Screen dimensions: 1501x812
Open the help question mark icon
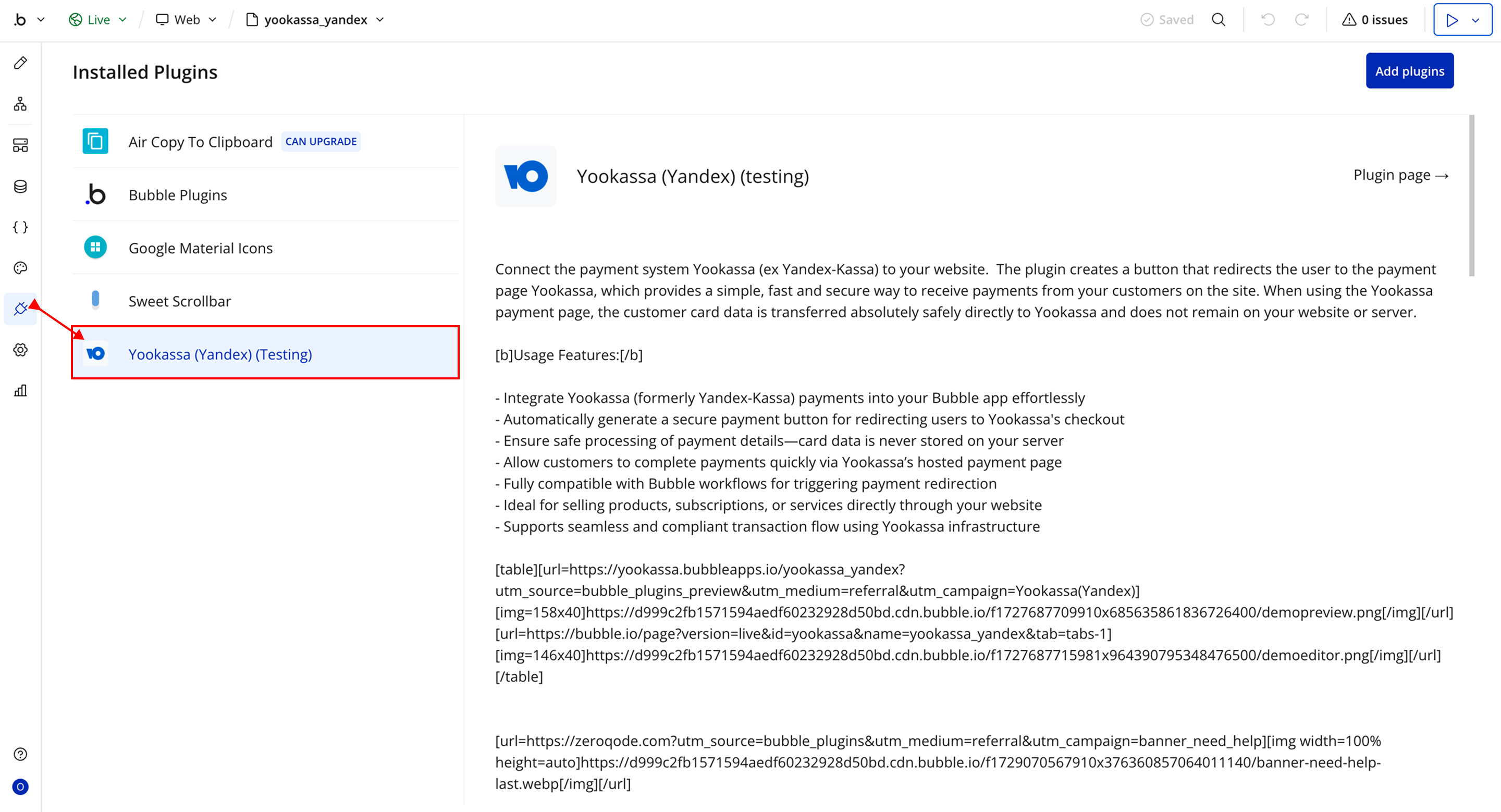coord(20,754)
